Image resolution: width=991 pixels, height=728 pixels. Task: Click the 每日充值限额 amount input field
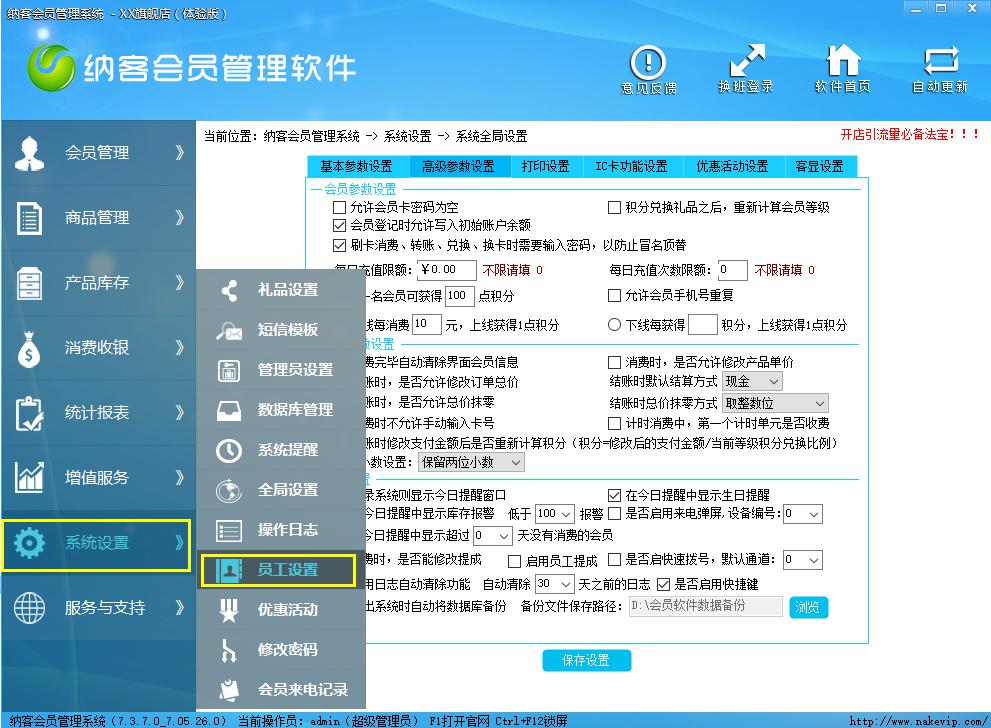pyautogui.click(x=447, y=270)
